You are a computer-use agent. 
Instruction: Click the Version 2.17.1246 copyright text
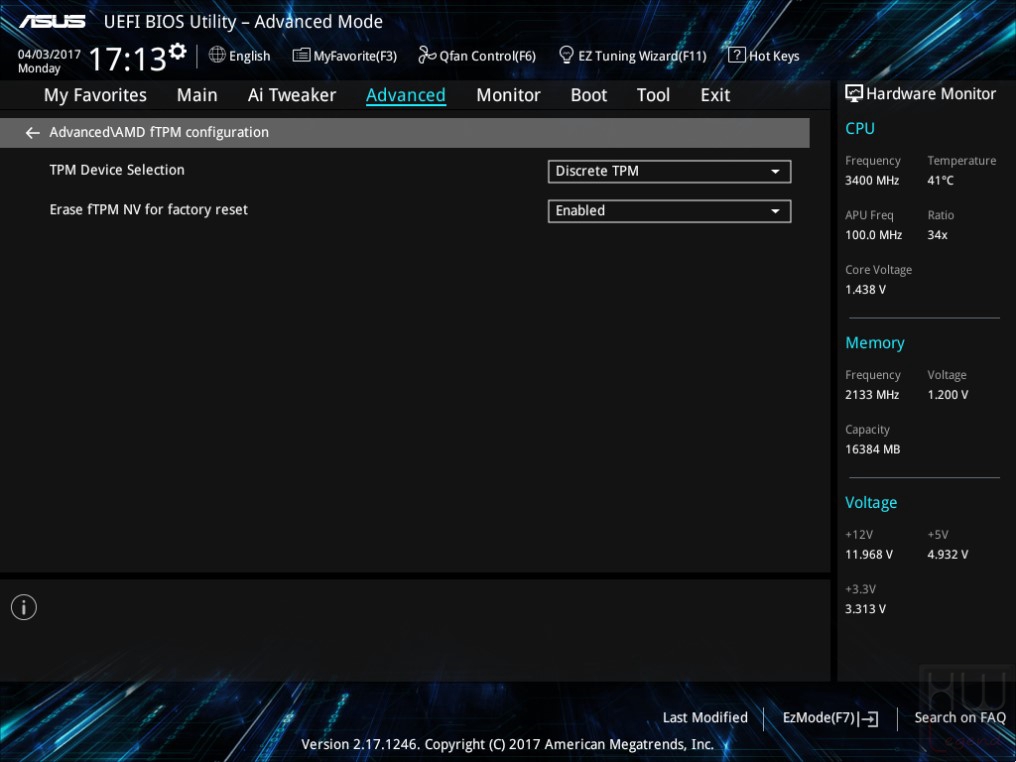click(x=507, y=745)
